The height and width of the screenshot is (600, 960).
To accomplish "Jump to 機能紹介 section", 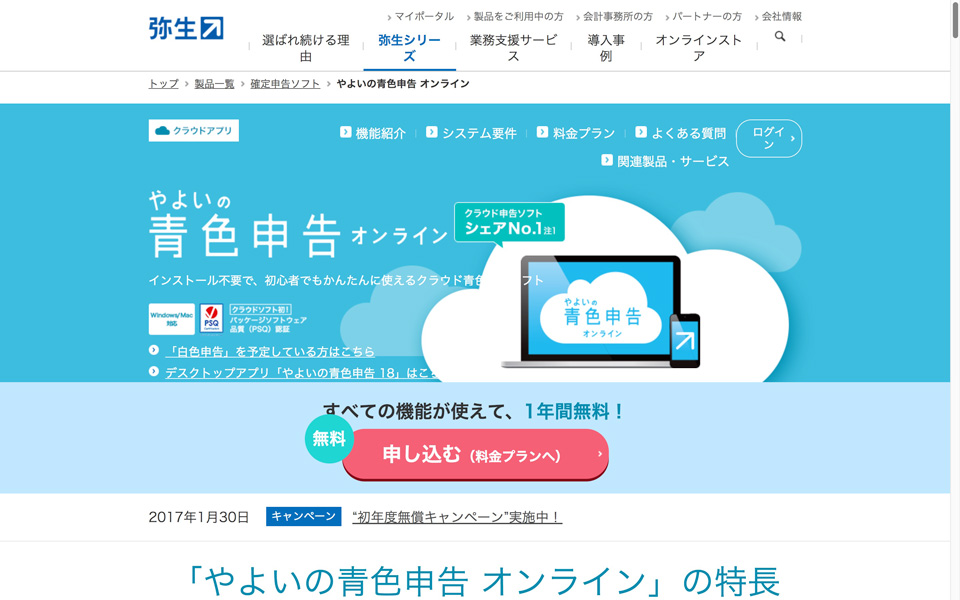I will [x=380, y=133].
